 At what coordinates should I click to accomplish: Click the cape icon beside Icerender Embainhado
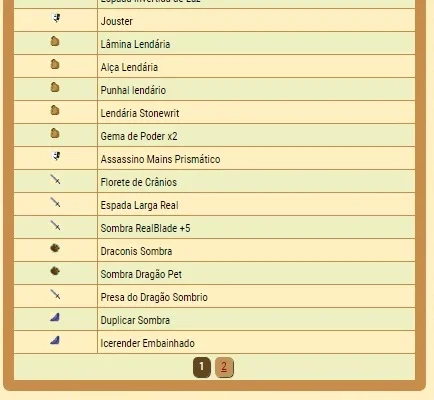point(55,340)
